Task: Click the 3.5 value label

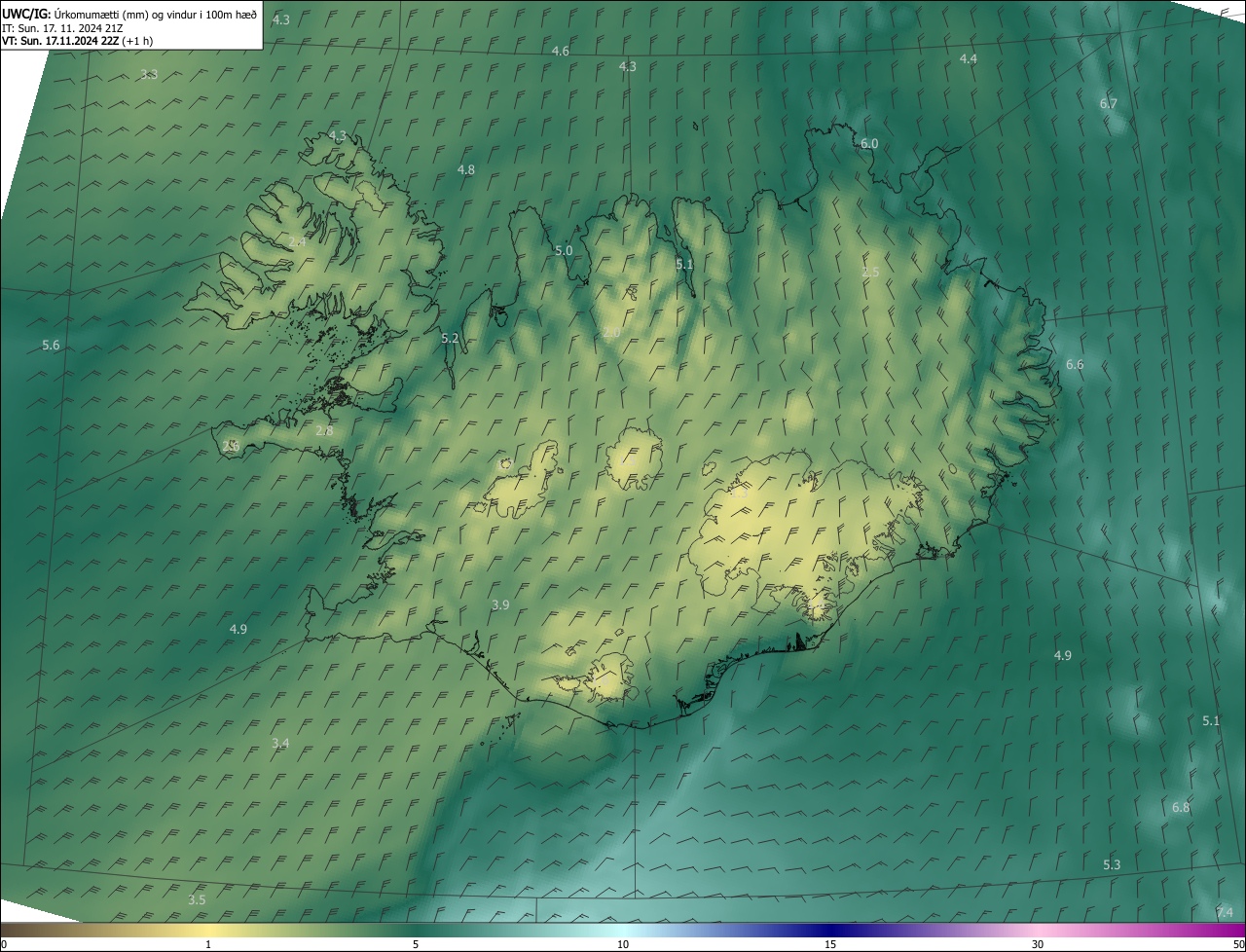Action: 197,900
